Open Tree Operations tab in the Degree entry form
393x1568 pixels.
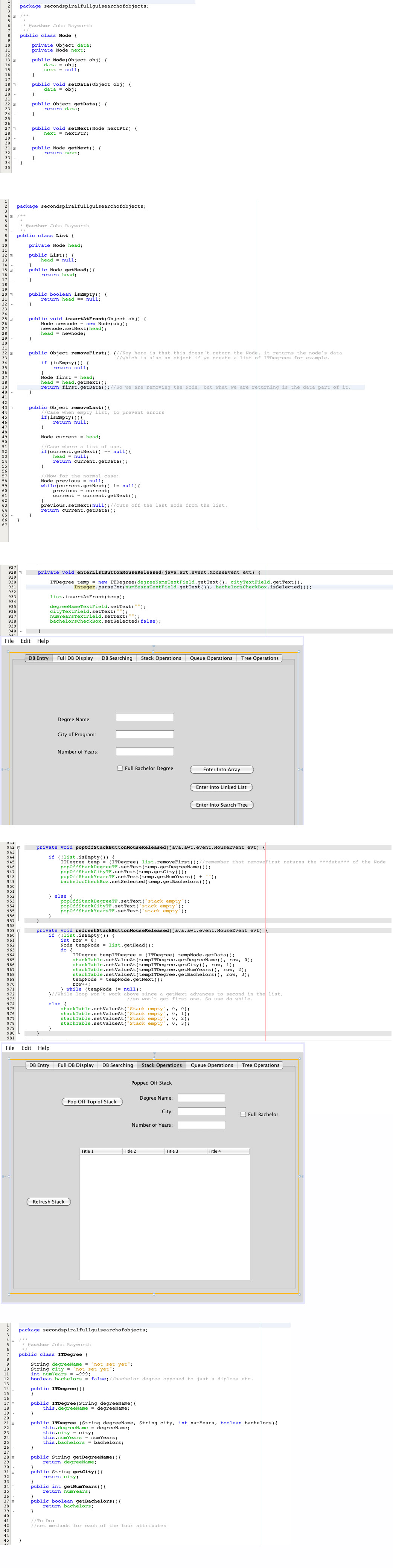(260, 658)
